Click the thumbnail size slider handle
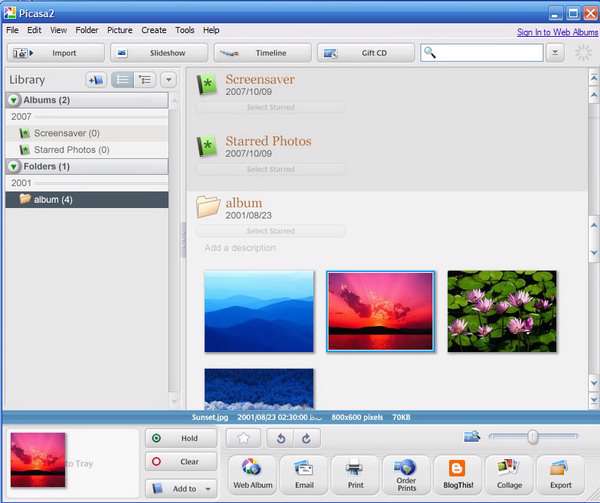 tap(532, 436)
